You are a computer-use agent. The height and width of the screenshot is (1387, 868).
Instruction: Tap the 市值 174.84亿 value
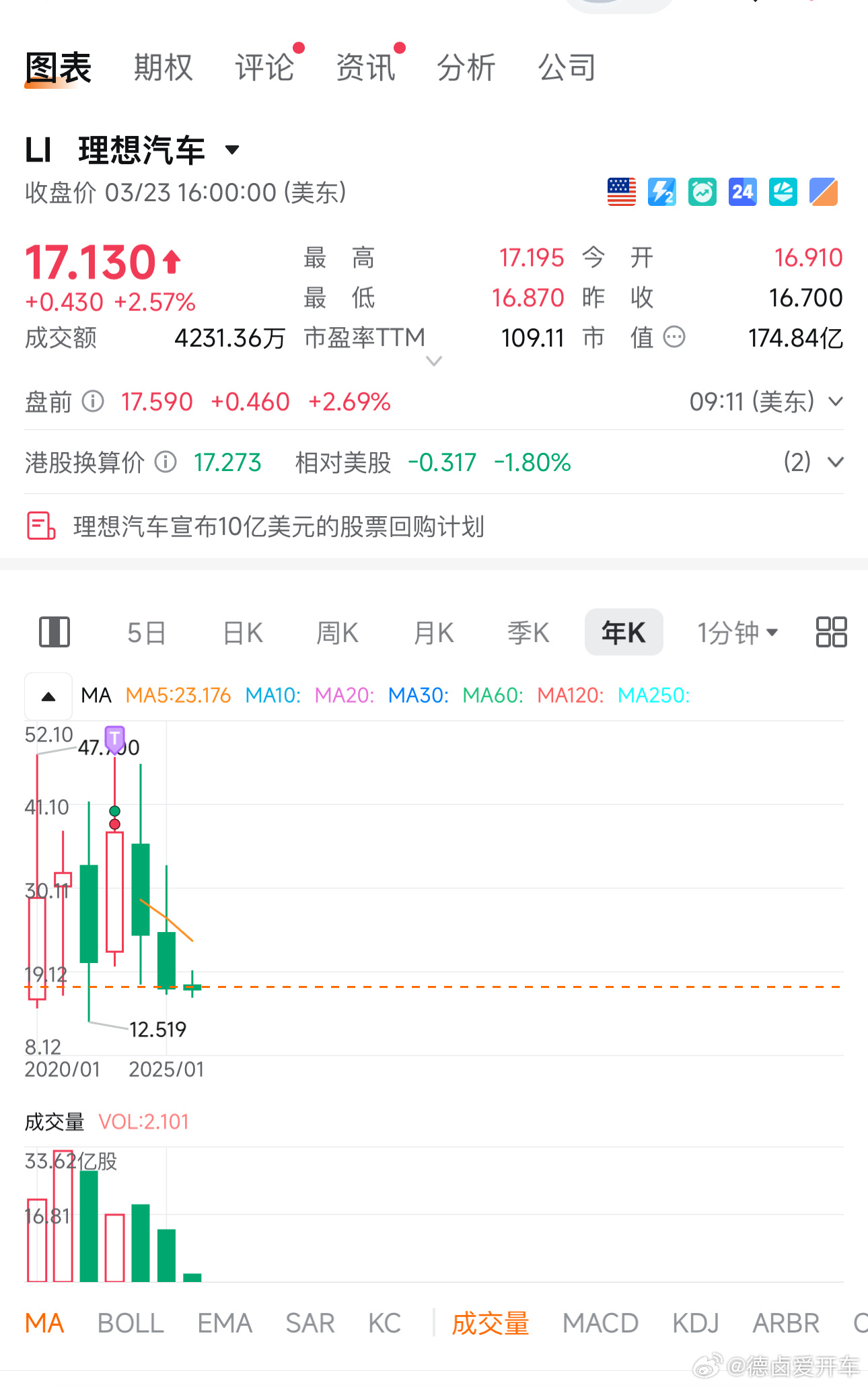point(795,337)
